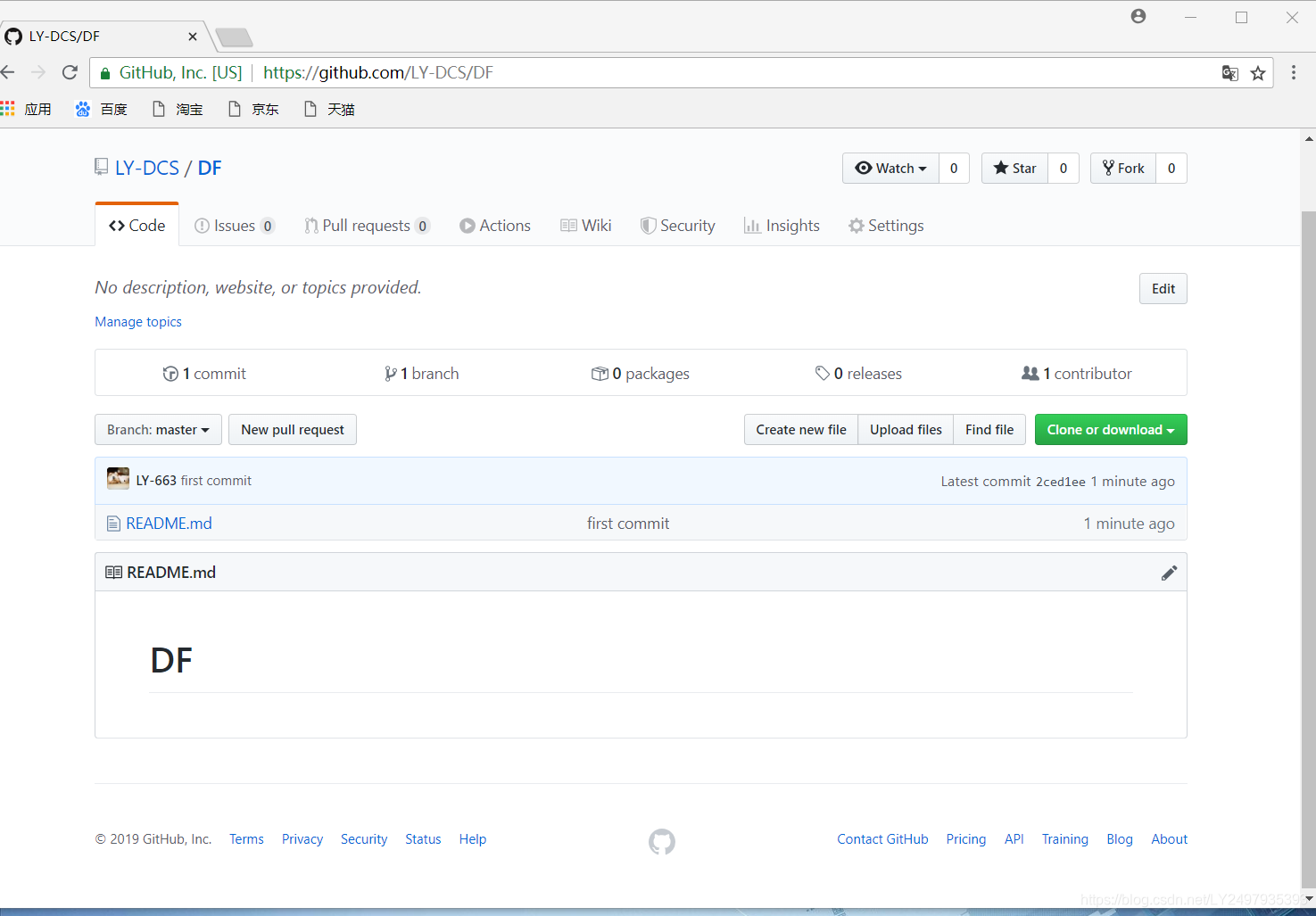Open the Security tab
Image resolution: width=1316 pixels, height=916 pixels.
(x=678, y=226)
